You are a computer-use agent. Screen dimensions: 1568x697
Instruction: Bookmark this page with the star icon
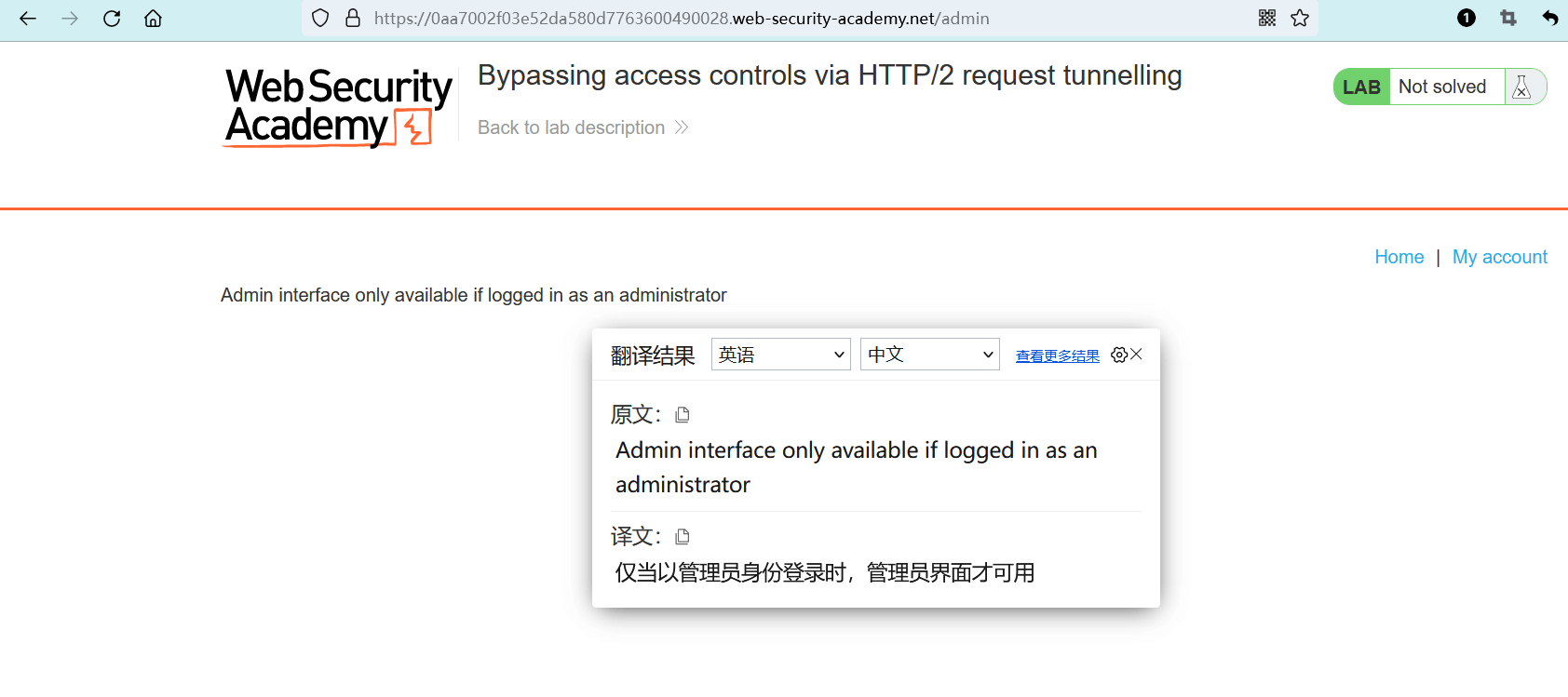pyautogui.click(x=1300, y=18)
